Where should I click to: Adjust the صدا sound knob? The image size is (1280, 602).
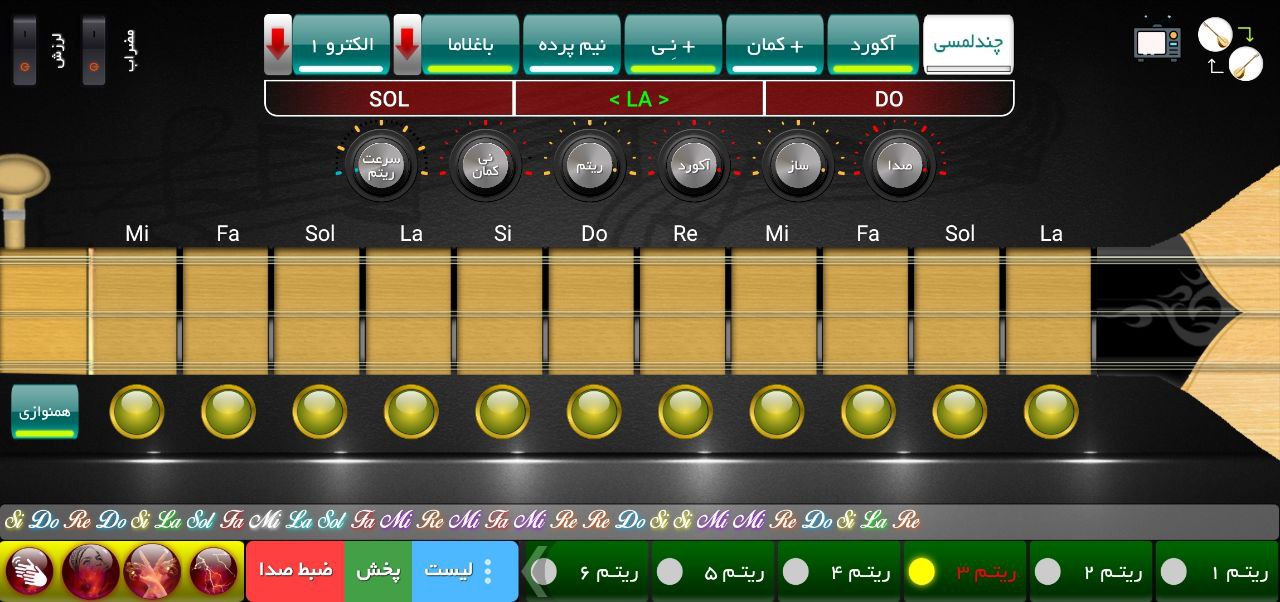900,165
